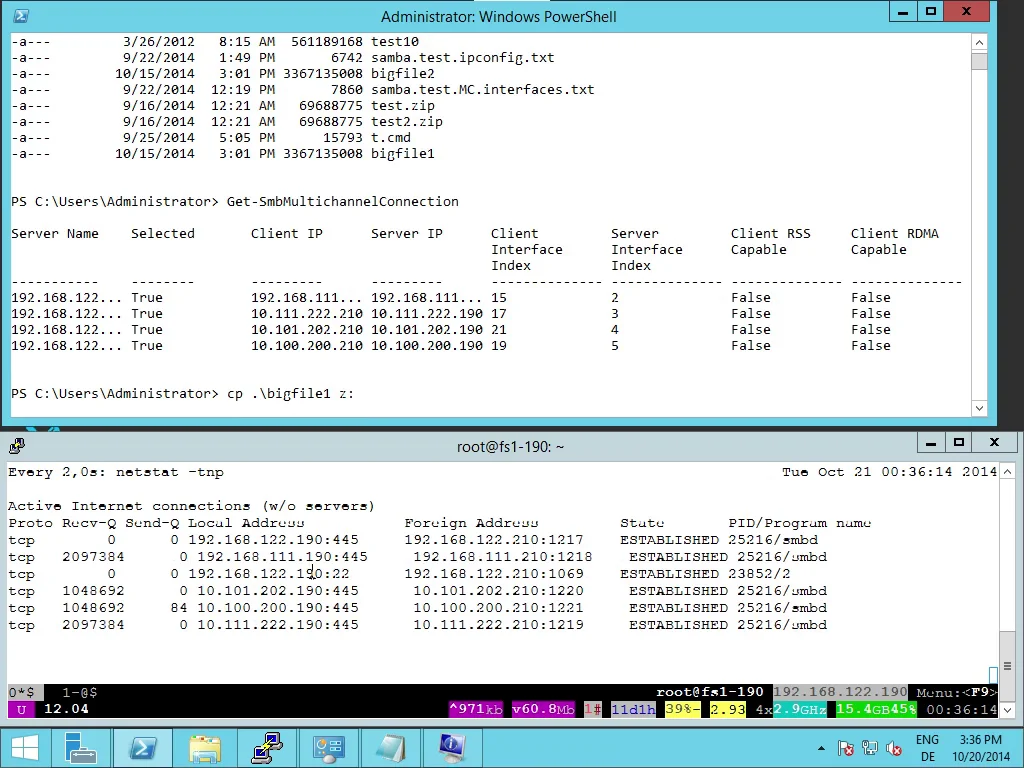
Task: Open the muted volume tray icon
Action: pos(894,748)
